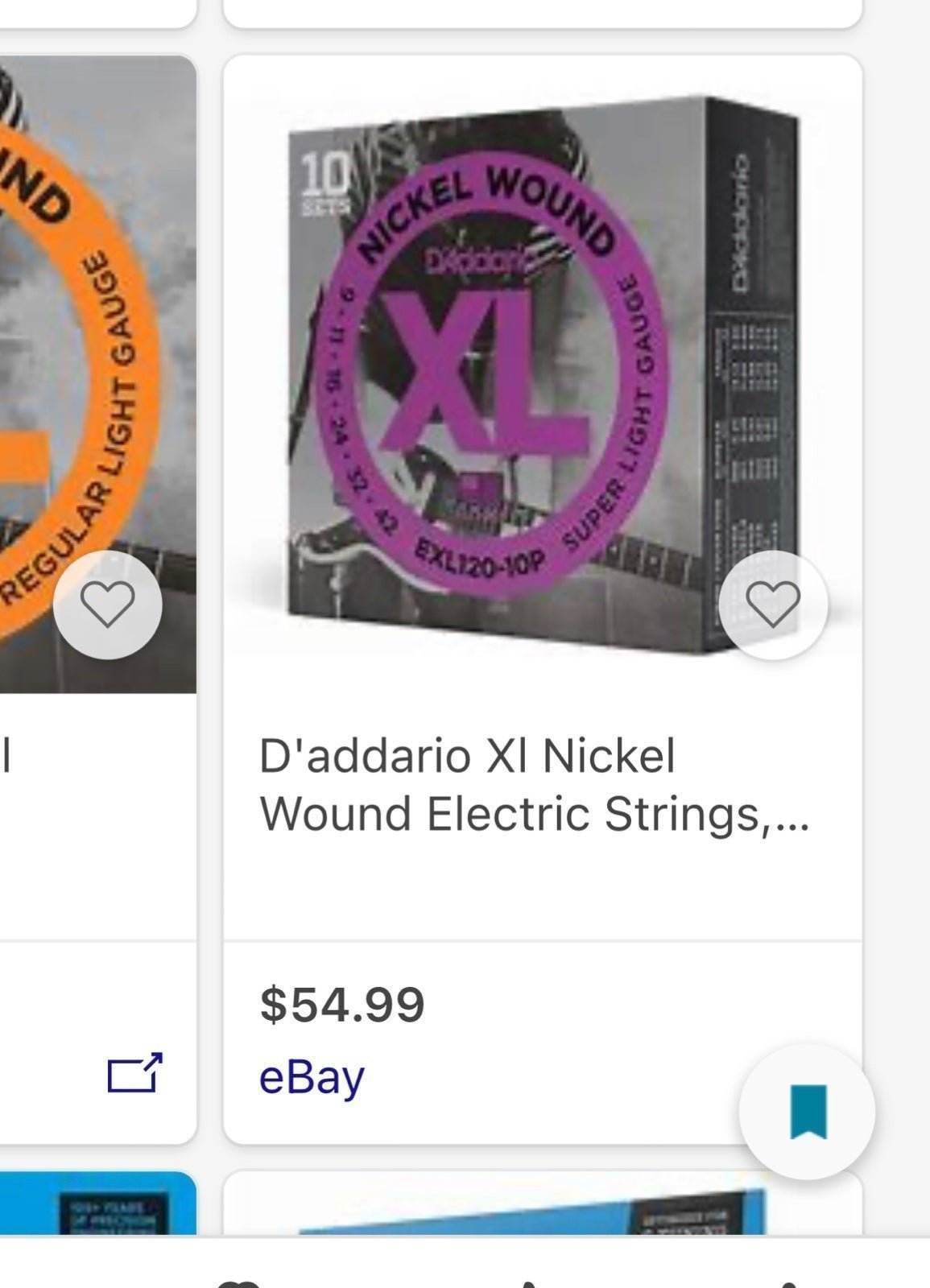Tap empty area below eBay card title
The height and width of the screenshot is (1288, 930).
[x=543, y=890]
